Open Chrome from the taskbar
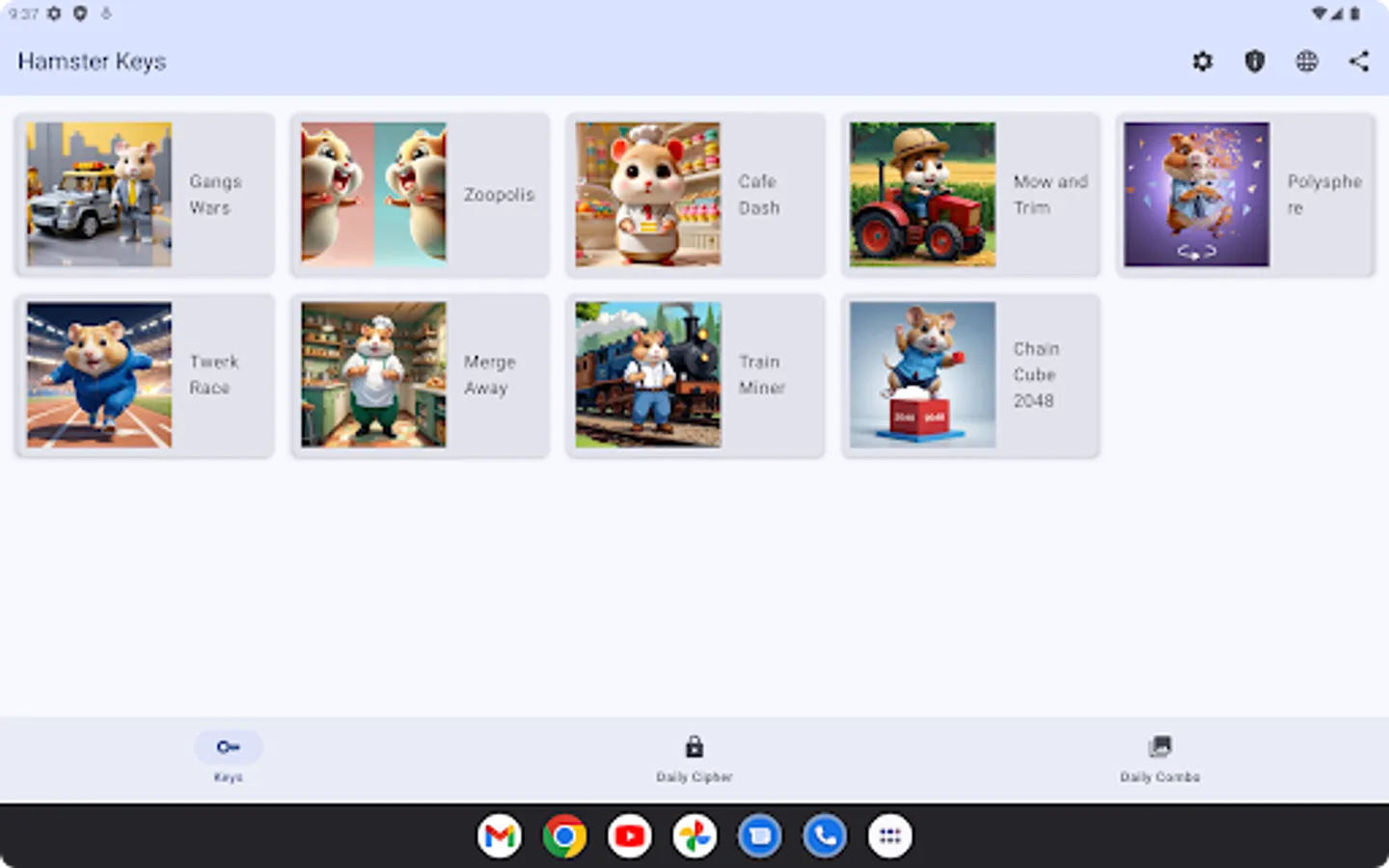1389x868 pixels. click(564, 835)
